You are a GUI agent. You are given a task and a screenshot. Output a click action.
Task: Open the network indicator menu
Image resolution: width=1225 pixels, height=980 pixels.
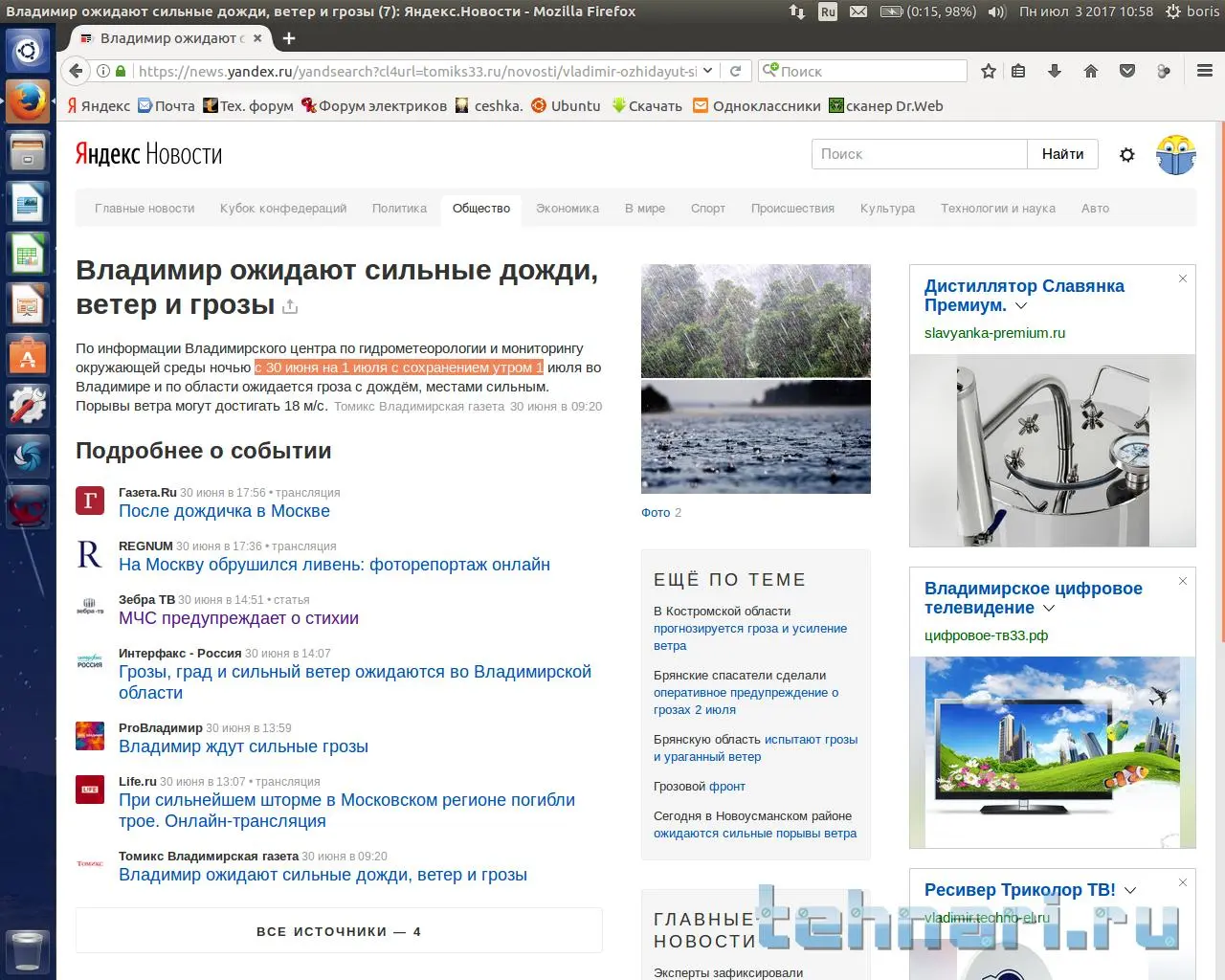coord(797,11)
